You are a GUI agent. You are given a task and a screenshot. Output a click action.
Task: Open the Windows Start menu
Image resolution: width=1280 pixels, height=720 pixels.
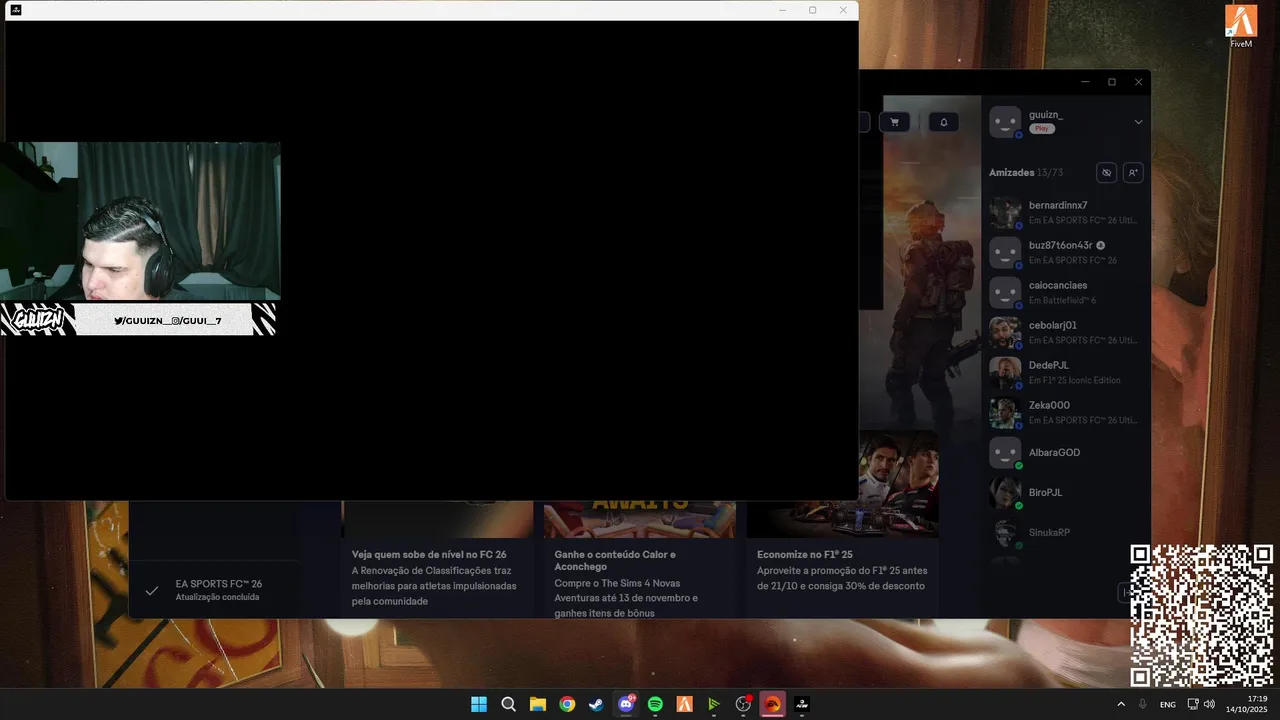click(479, 704)
